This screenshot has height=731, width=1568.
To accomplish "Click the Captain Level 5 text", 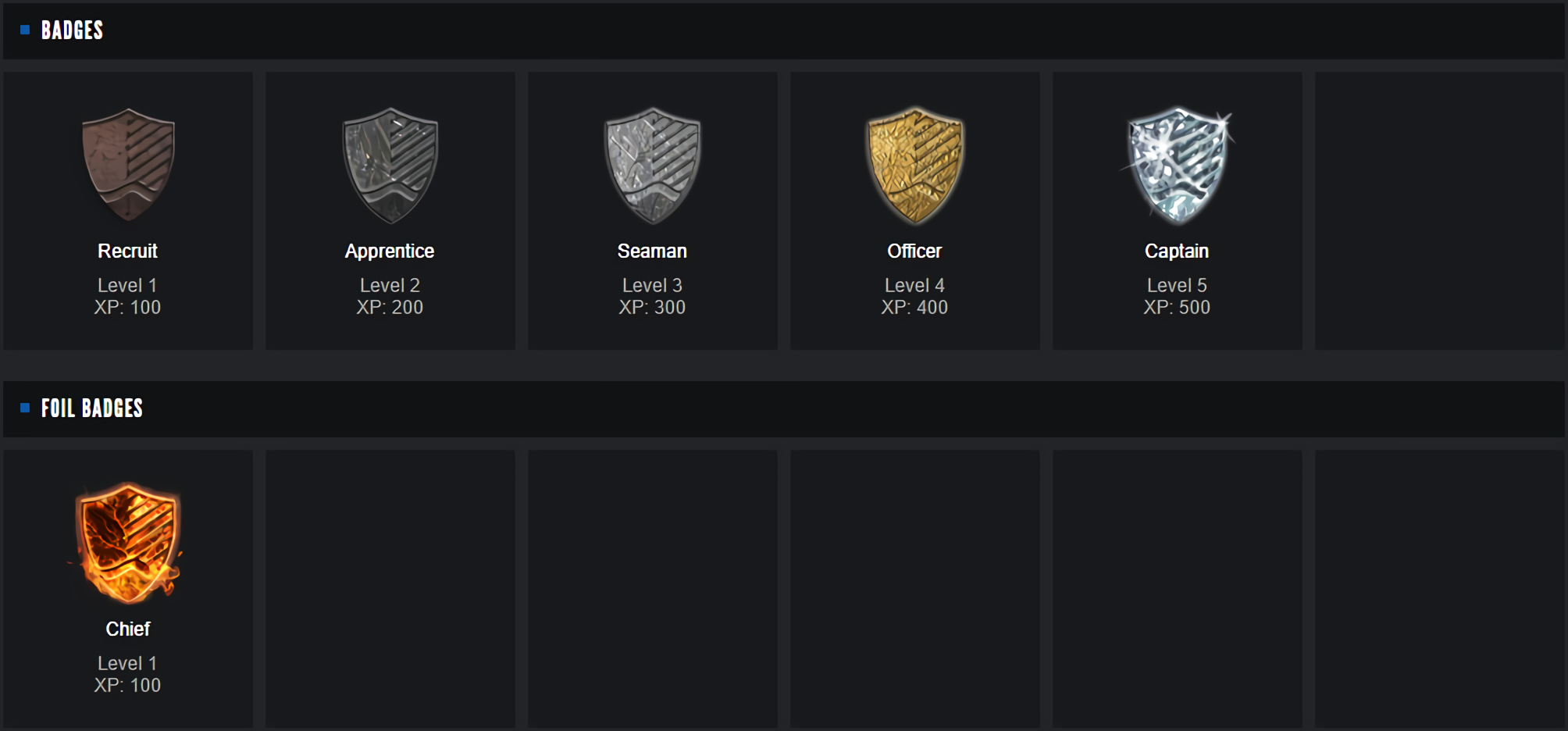I will (x=1177, y=285).
